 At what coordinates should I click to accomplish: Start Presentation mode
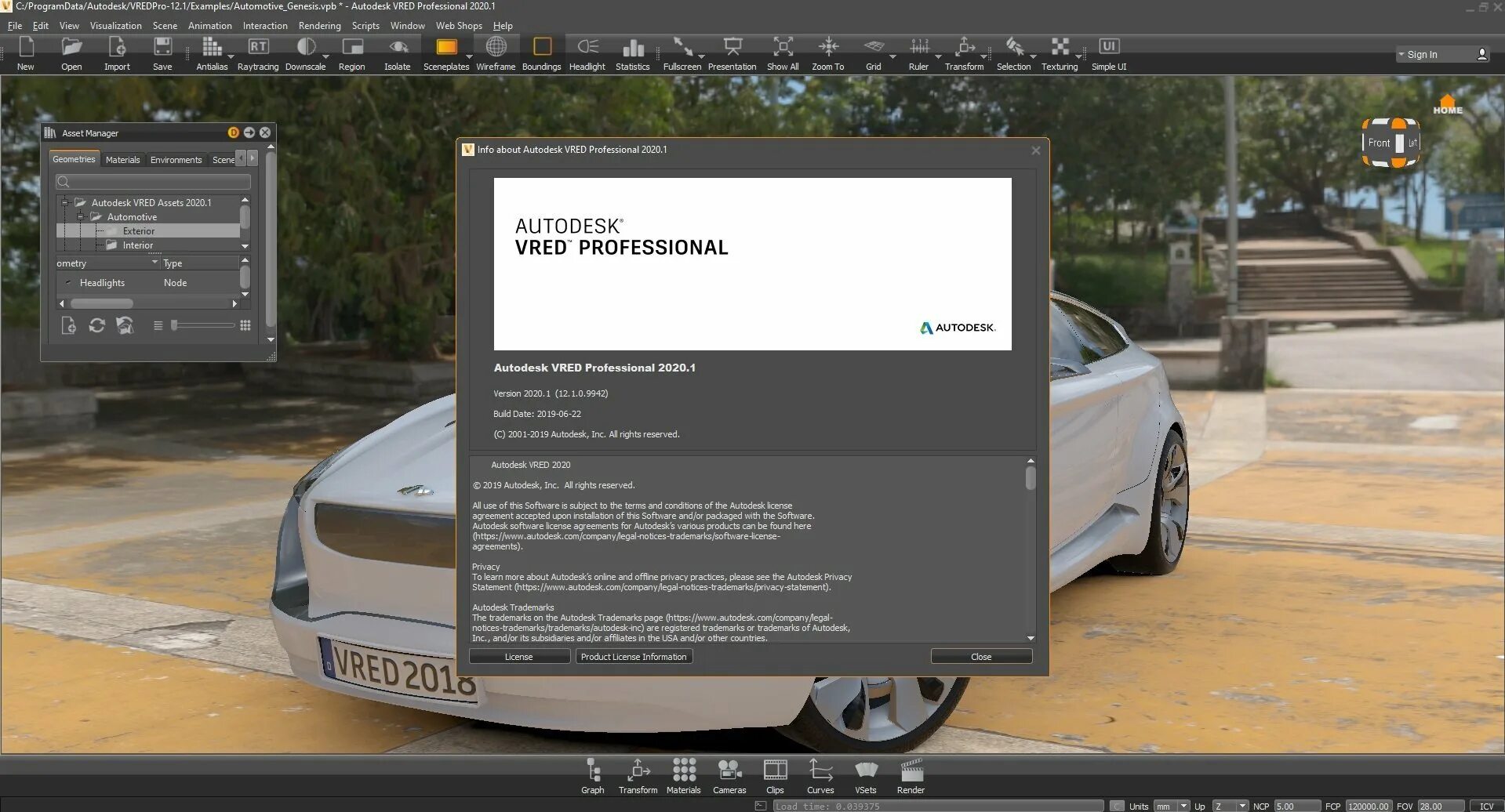(733, 53)
